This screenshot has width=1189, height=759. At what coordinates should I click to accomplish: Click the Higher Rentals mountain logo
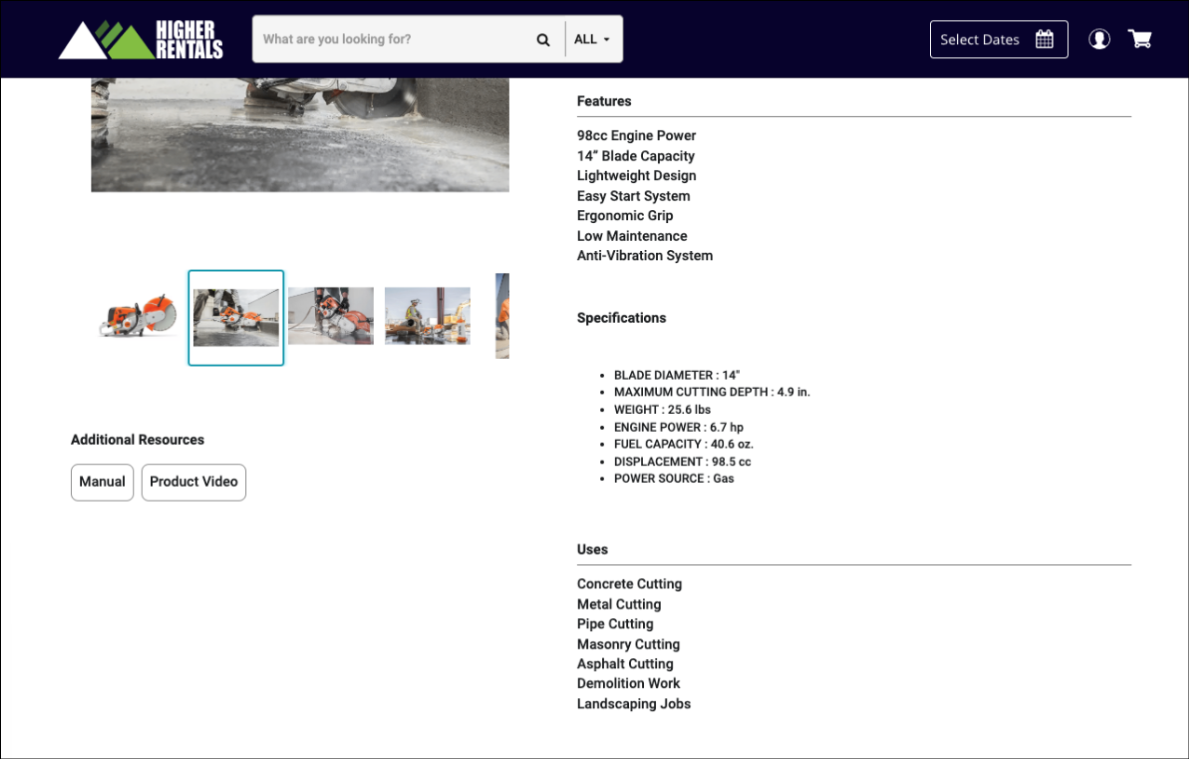140,40
